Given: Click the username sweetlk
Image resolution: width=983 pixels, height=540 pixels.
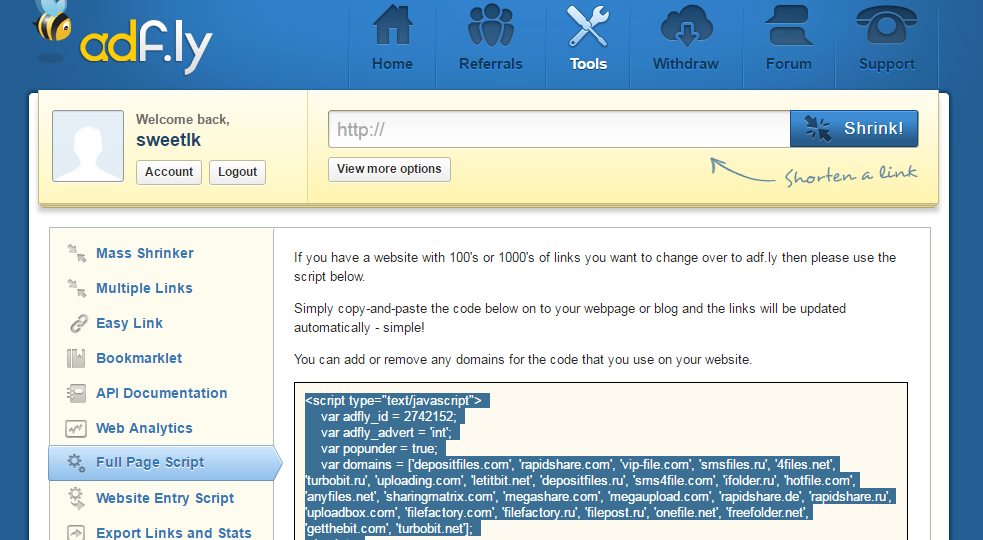Looking at the screenshot, I should click(x=168, y=140).
